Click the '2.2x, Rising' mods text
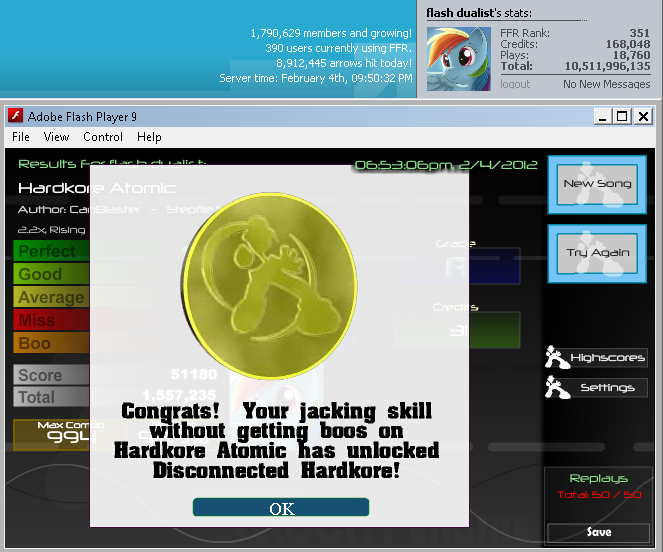The height and width of the screenshot is (552, 663). [51, 230]
